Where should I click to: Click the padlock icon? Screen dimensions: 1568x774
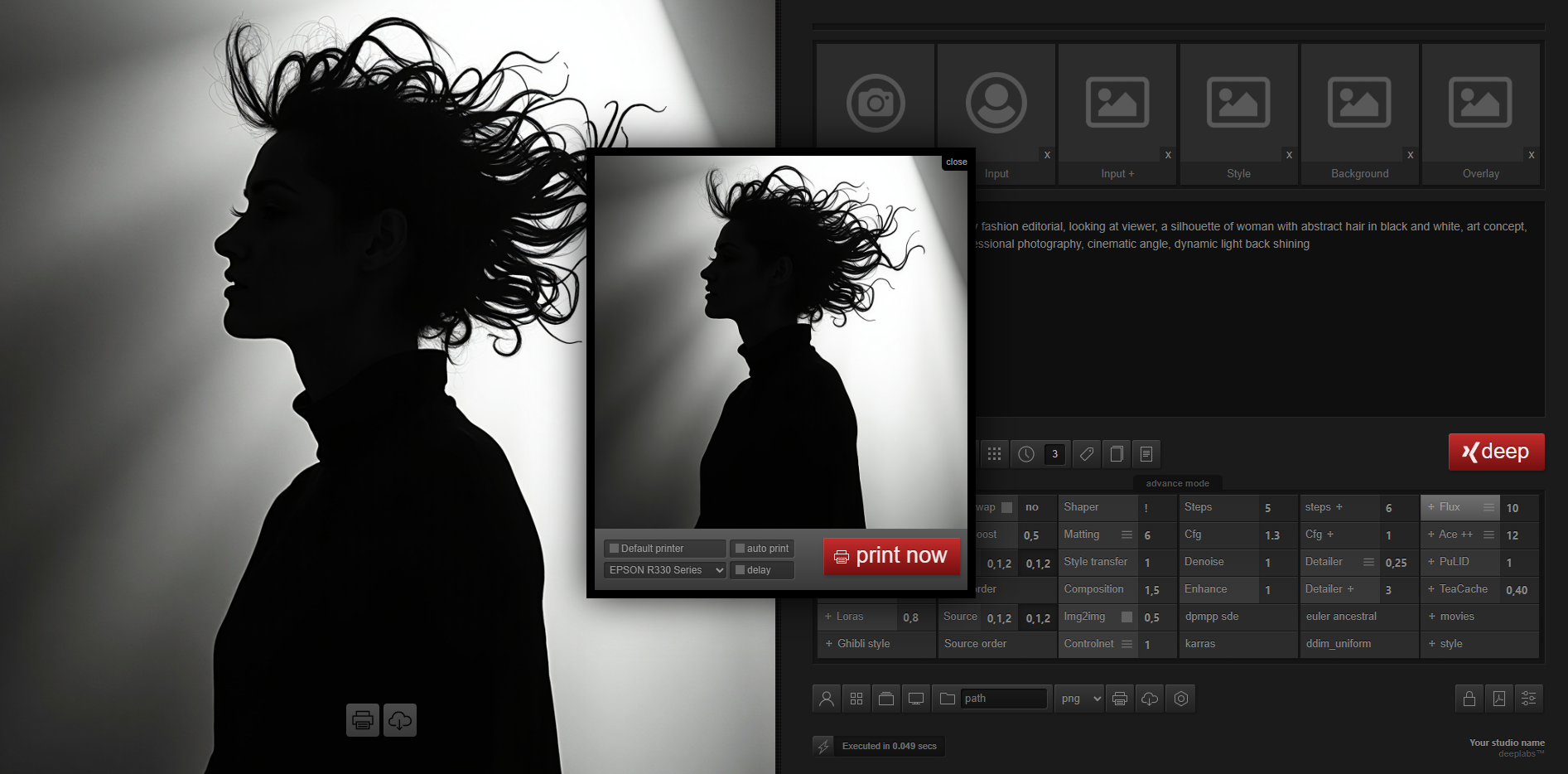click(x=1469, y=699)
